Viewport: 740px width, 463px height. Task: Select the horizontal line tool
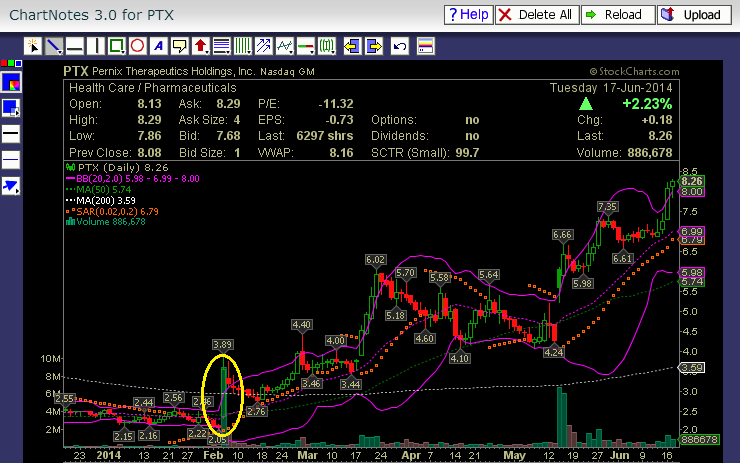(75, 46)
